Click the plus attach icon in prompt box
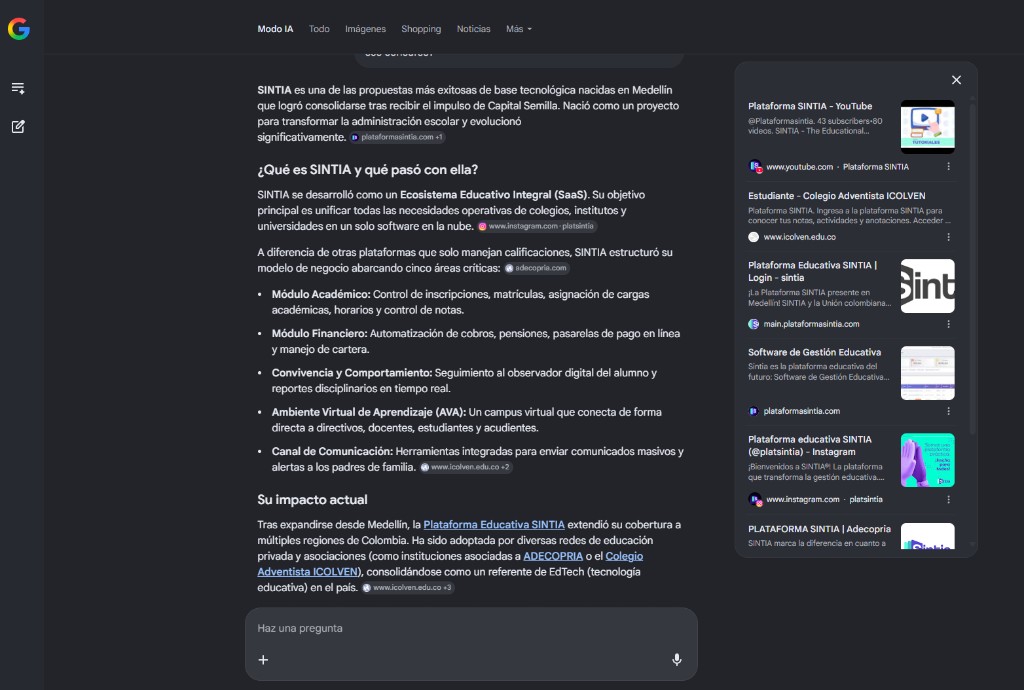Screen dimensions: 1024x690 263,660
